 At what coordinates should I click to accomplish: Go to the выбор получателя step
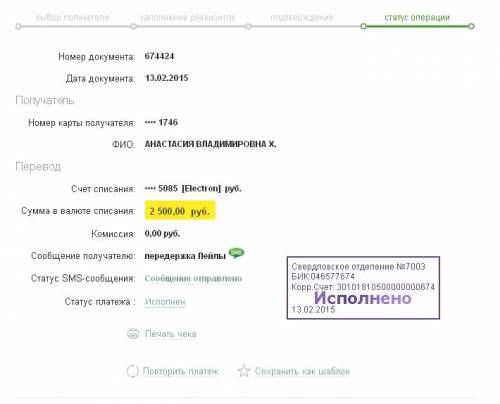pos(72,17)
